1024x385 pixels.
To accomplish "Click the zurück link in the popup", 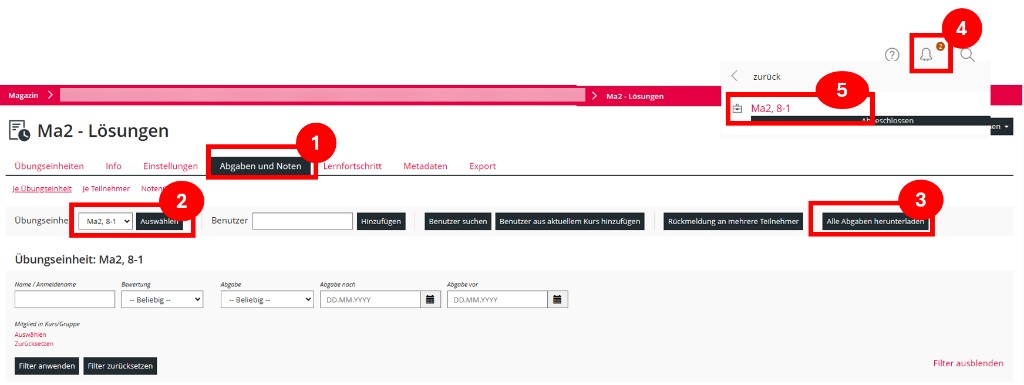I will pos(767,76).
